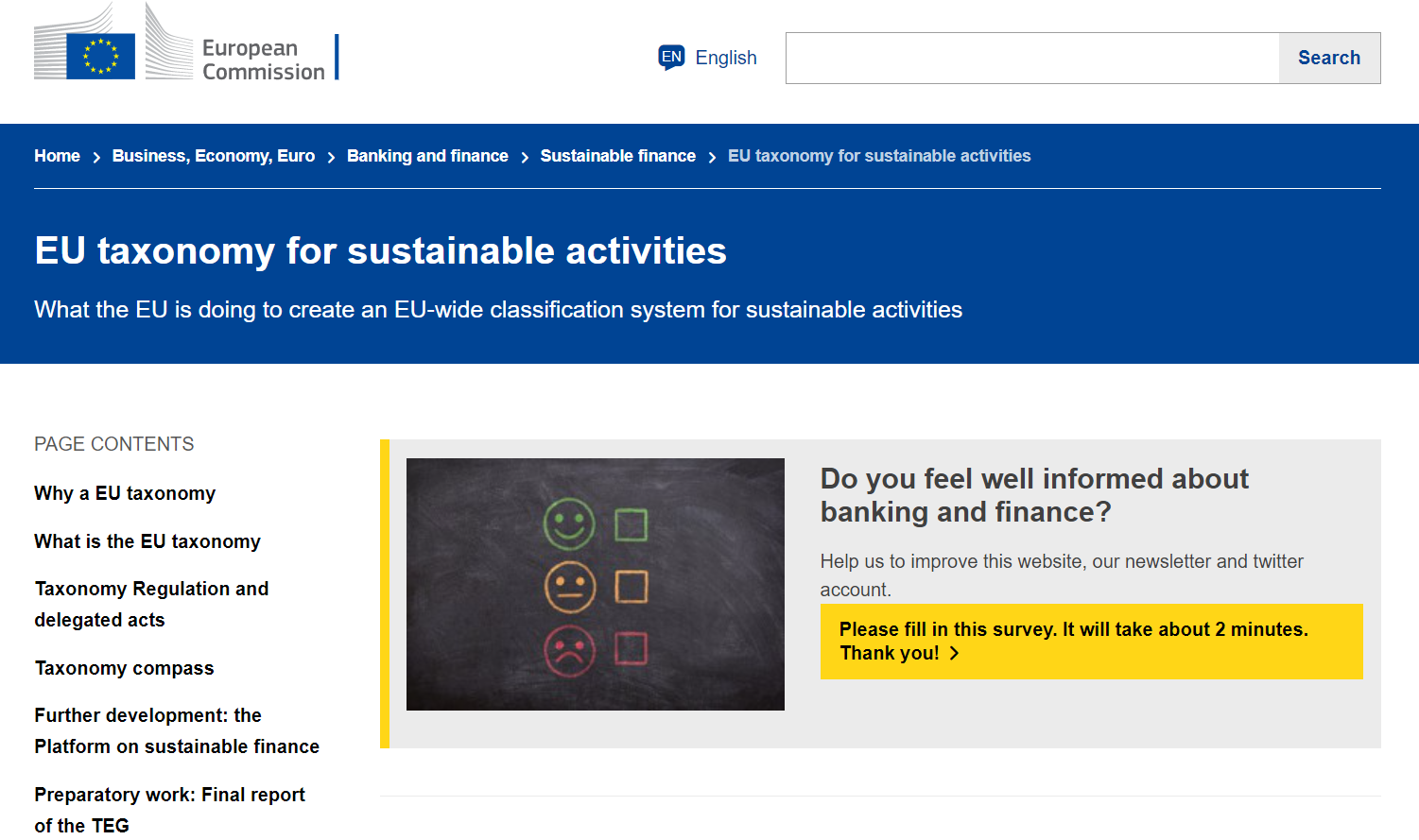Click the European Commission logo
Viewport: 1419px width, 840px height.
(x=186, y=42)
